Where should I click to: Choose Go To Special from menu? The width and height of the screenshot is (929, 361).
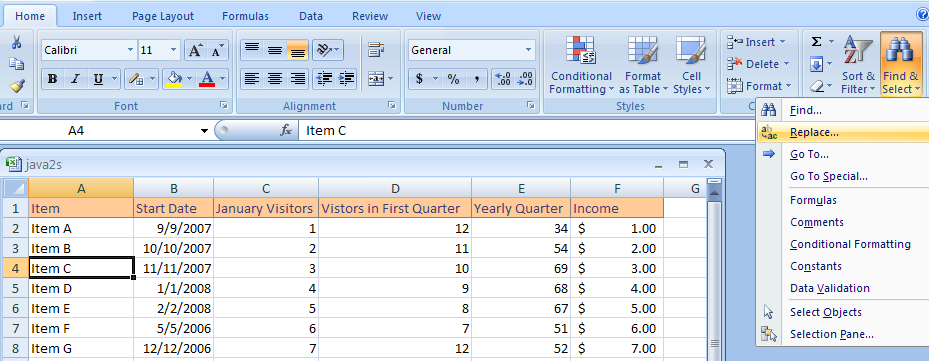tap(829, 176)
